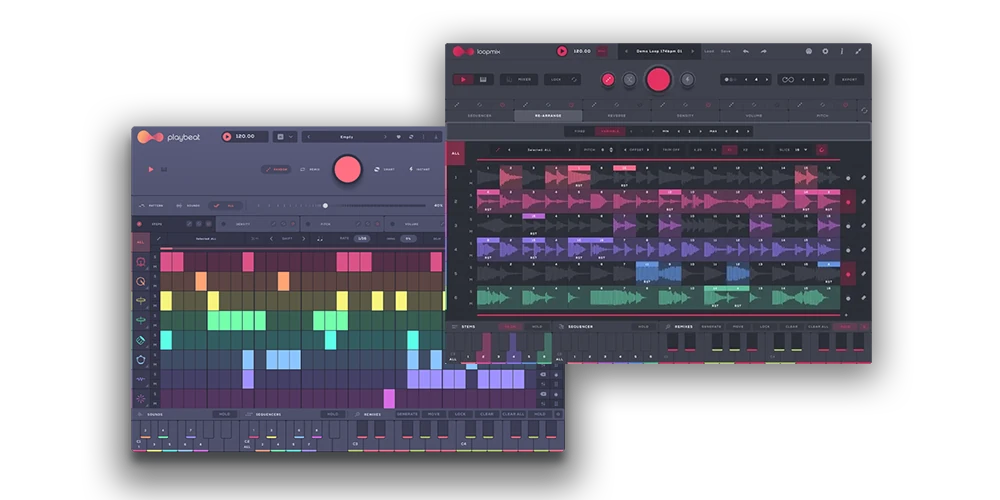Click the infinity loop icon in Loopmix
This screenshot has height=500, width=1000.
click(x=788, y=80)
